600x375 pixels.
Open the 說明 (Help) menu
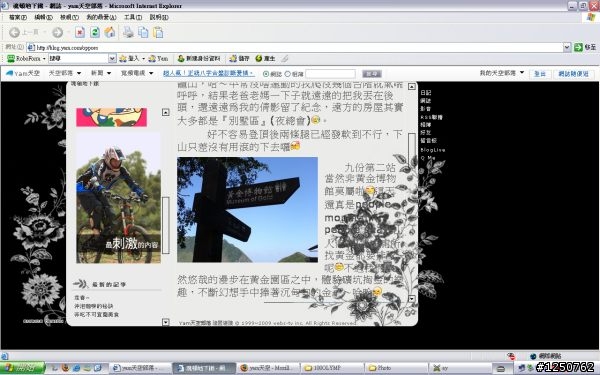159,17
